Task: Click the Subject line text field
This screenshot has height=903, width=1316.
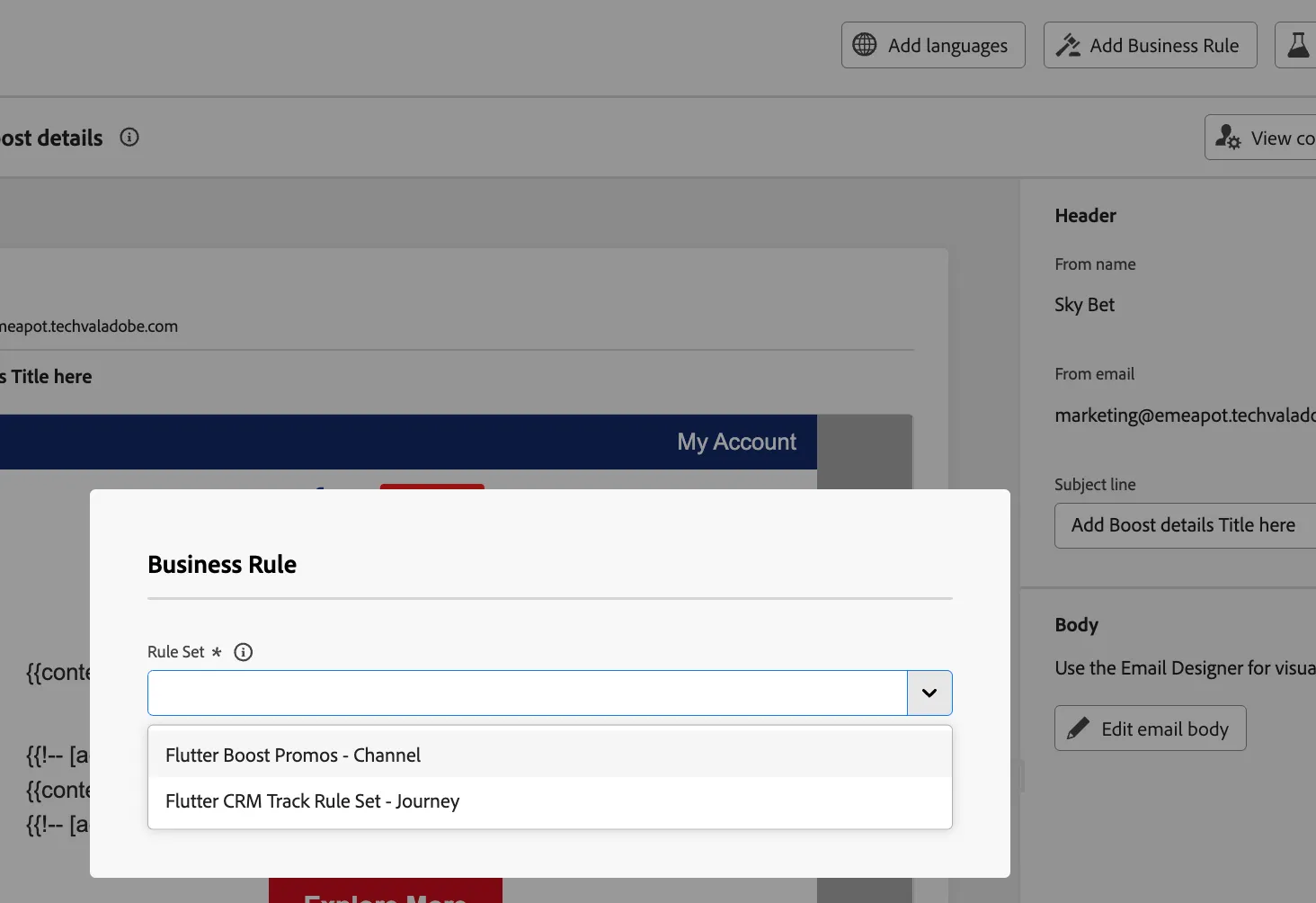Action: point(1185,525)
